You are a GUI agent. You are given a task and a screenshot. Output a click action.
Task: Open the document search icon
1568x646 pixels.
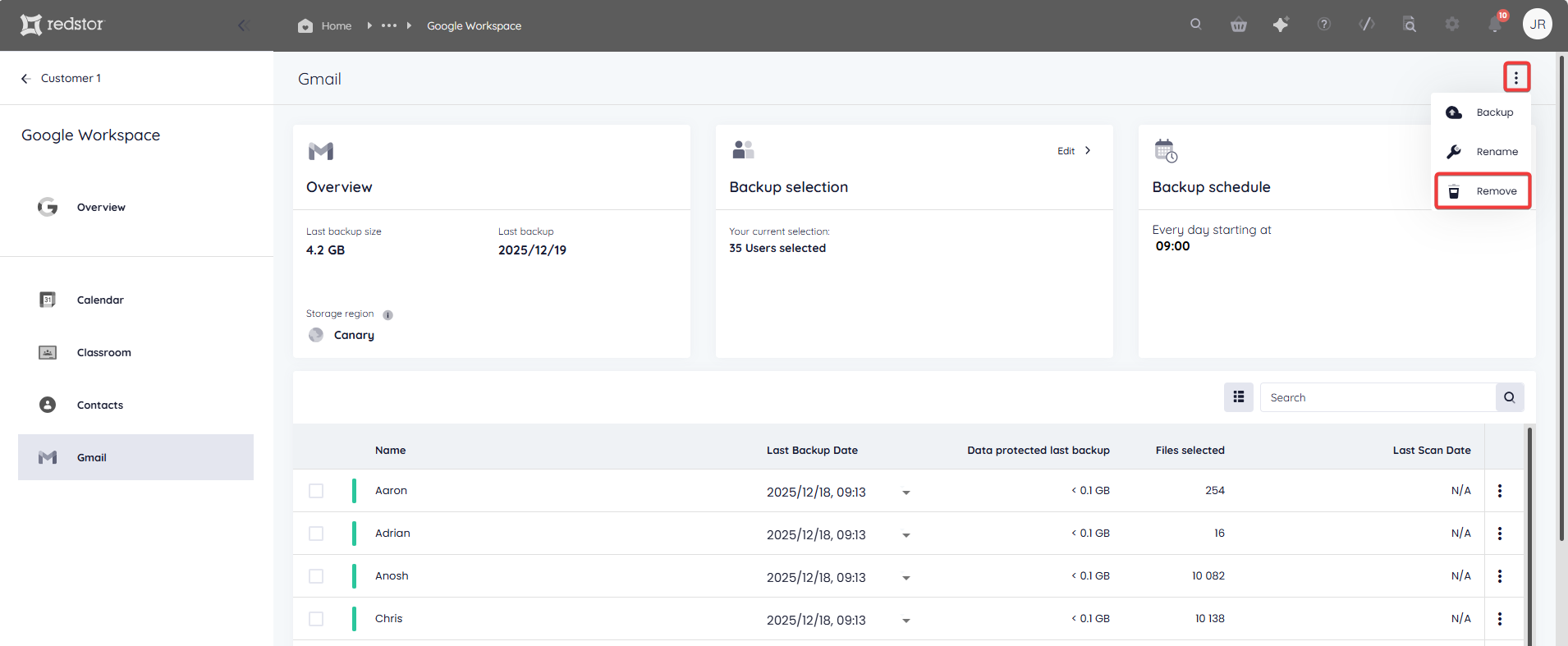click(1409, 25)
